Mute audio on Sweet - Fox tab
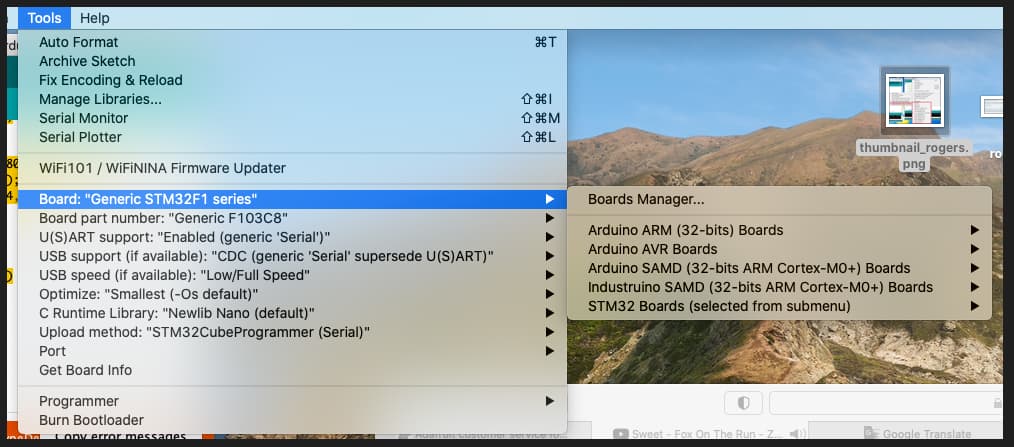 pos(798,434)
